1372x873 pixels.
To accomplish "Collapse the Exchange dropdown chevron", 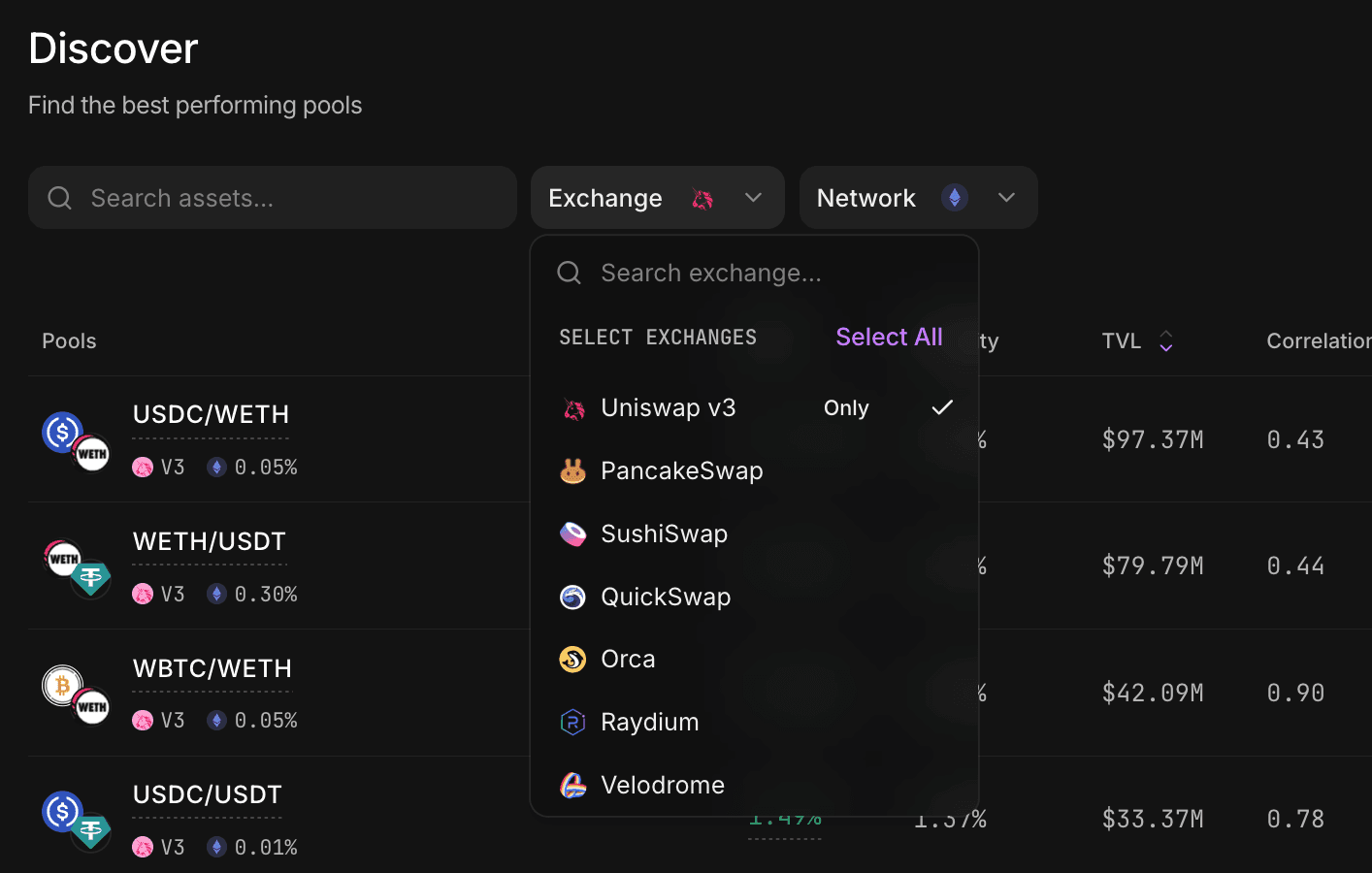I will tap(753, 198).
